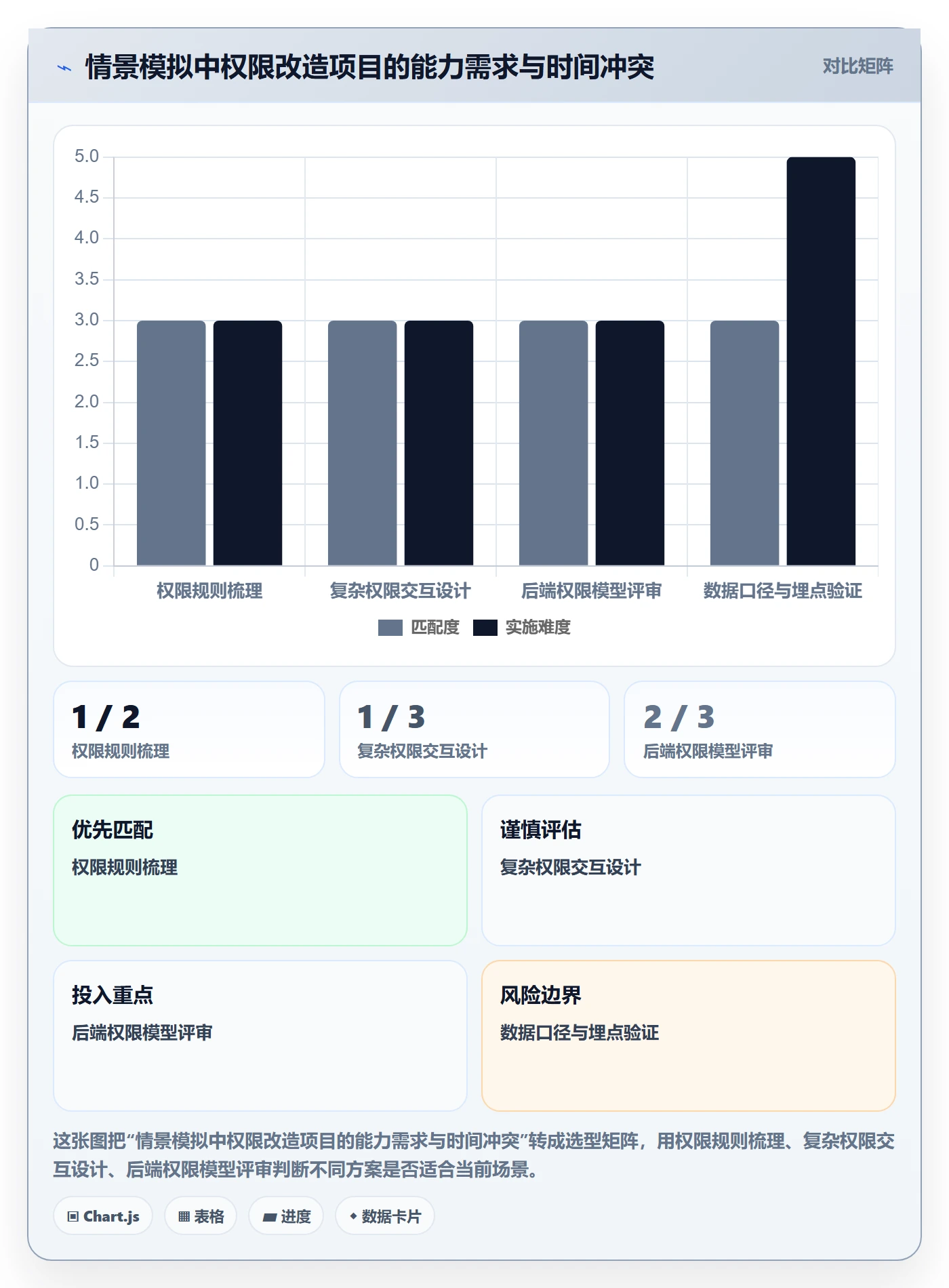Click the 复杂权限交互设计 x-axis label
The image size is (949, 1288).
(x=401, y=591)
